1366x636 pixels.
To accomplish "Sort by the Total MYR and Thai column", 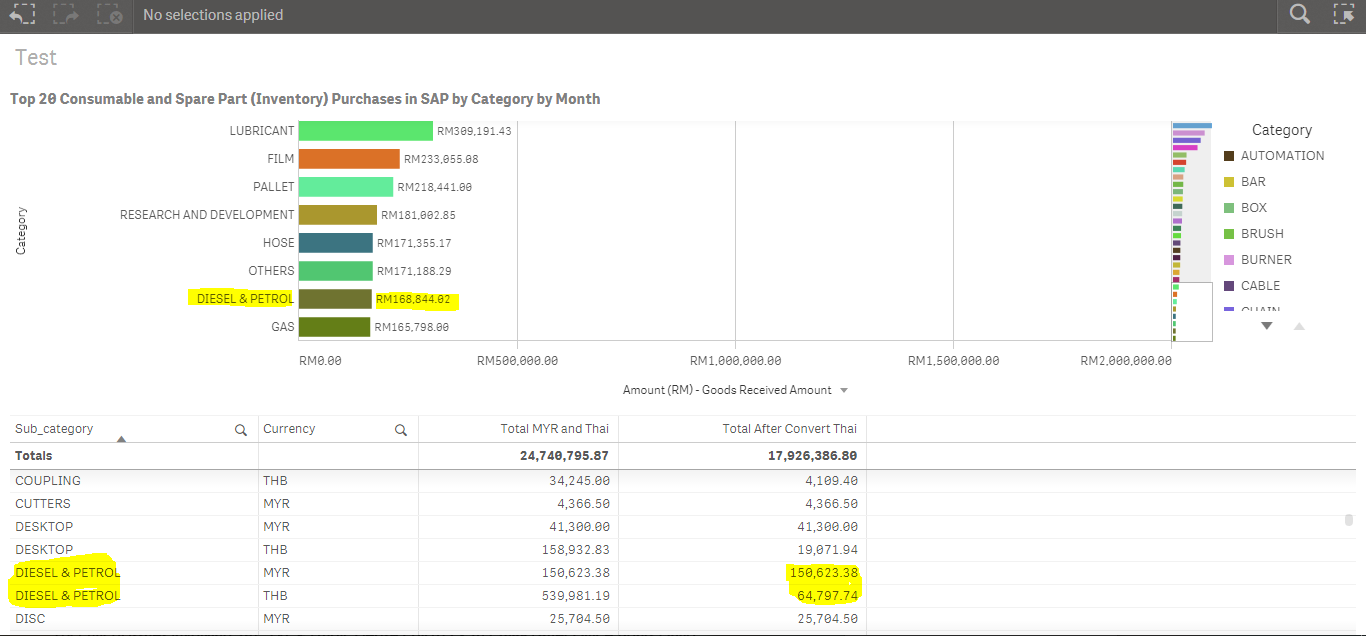I will 554,429.
